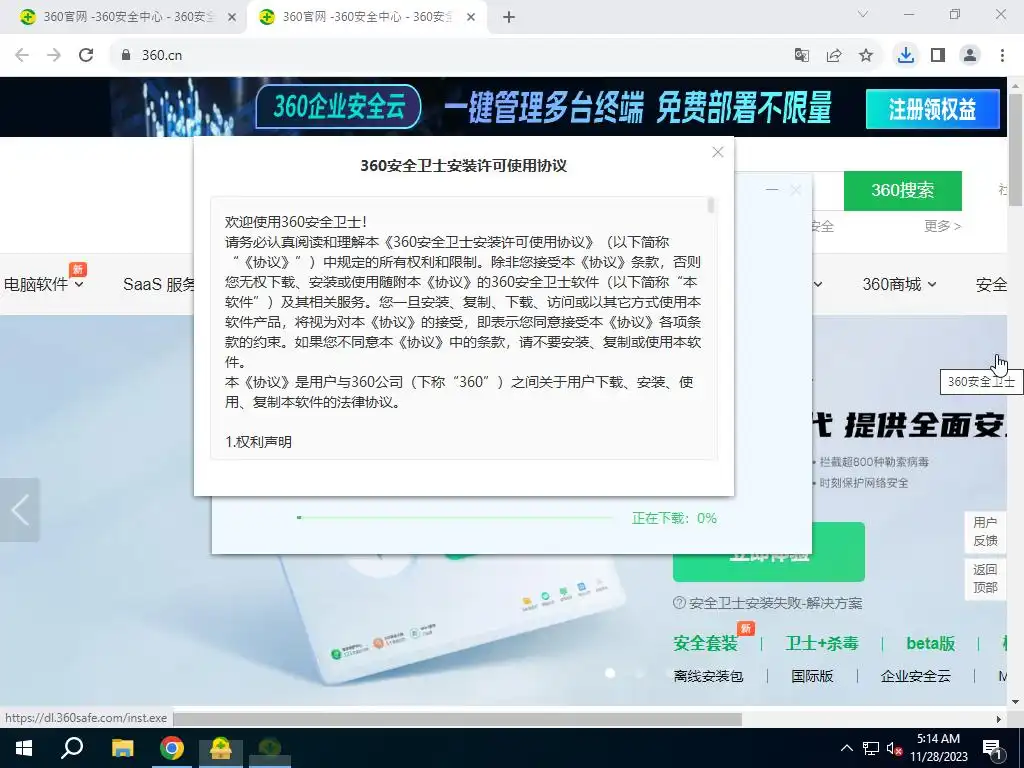Click Chrome icon in taskbar
This screenshot has height=768, width=1024.
coord(172,748)
